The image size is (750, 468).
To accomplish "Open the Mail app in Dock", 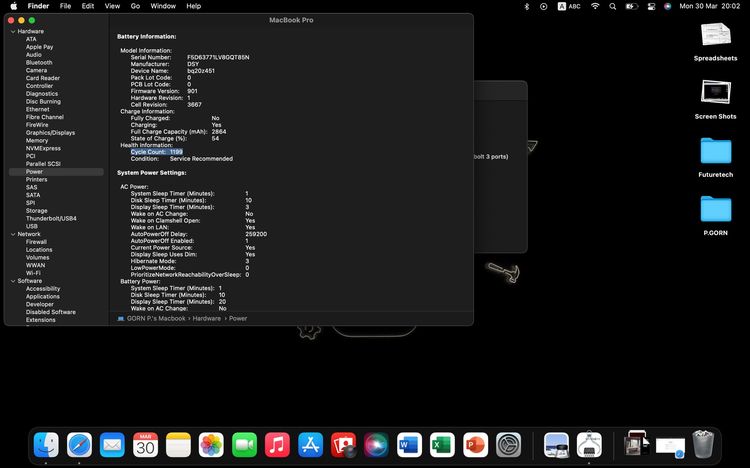I will [112, 445].
